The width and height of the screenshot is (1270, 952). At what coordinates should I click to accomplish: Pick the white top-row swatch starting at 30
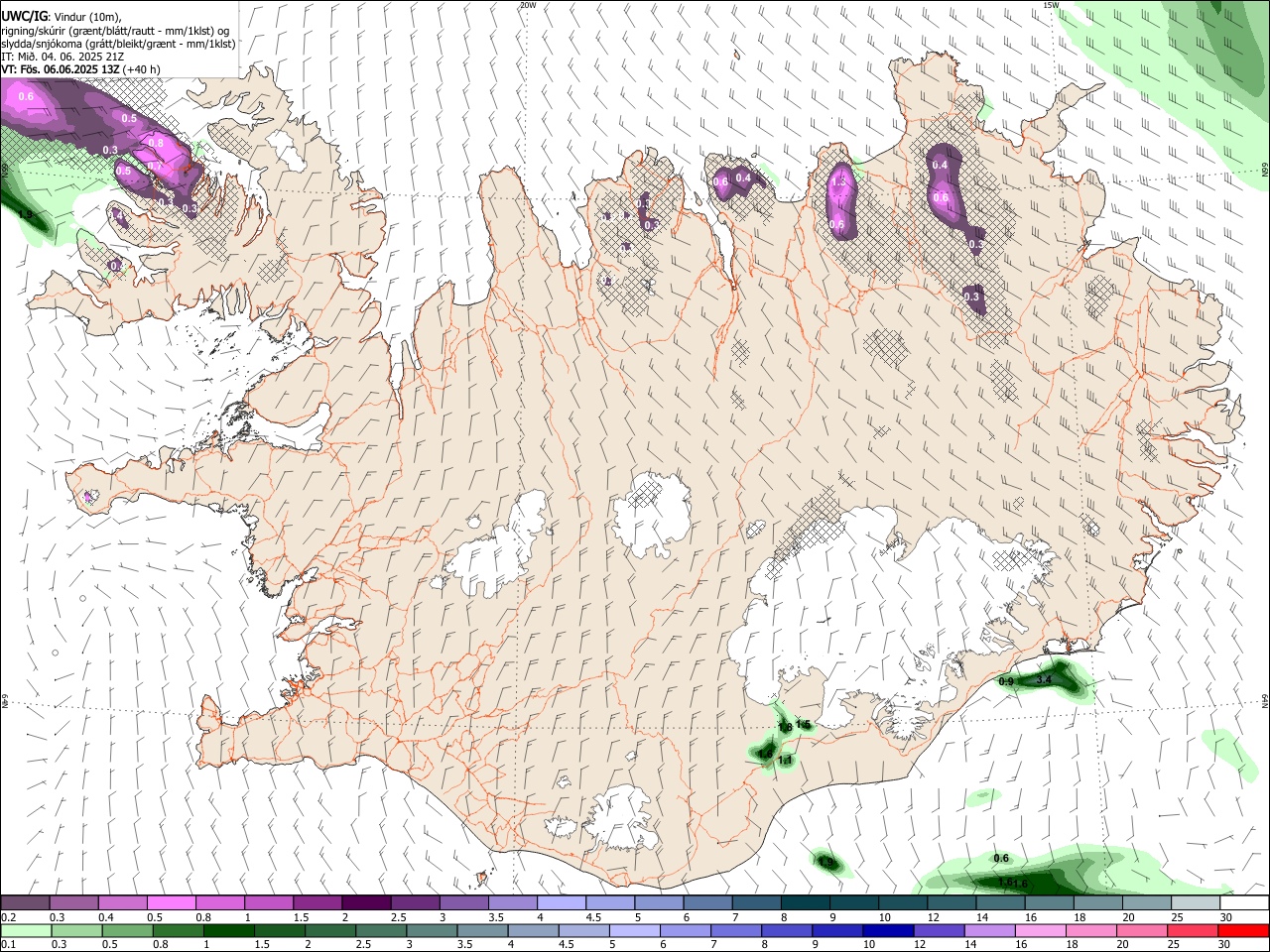(x=1243, y=903)
